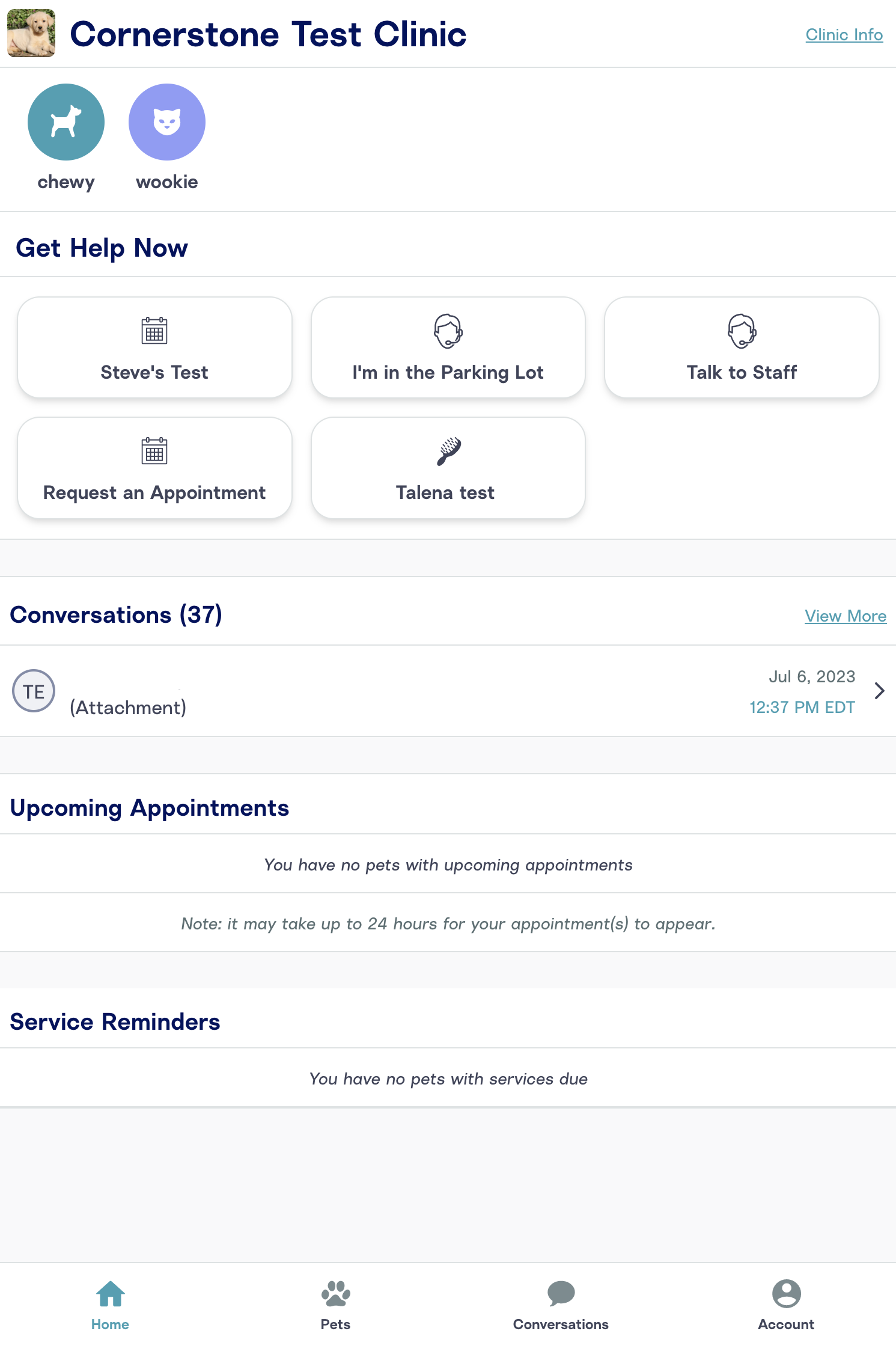Tap the Jul 6, 2023 conversation timestamp
The width and height of the screenshot is (896, 1346).
click(x=811, y=677)
